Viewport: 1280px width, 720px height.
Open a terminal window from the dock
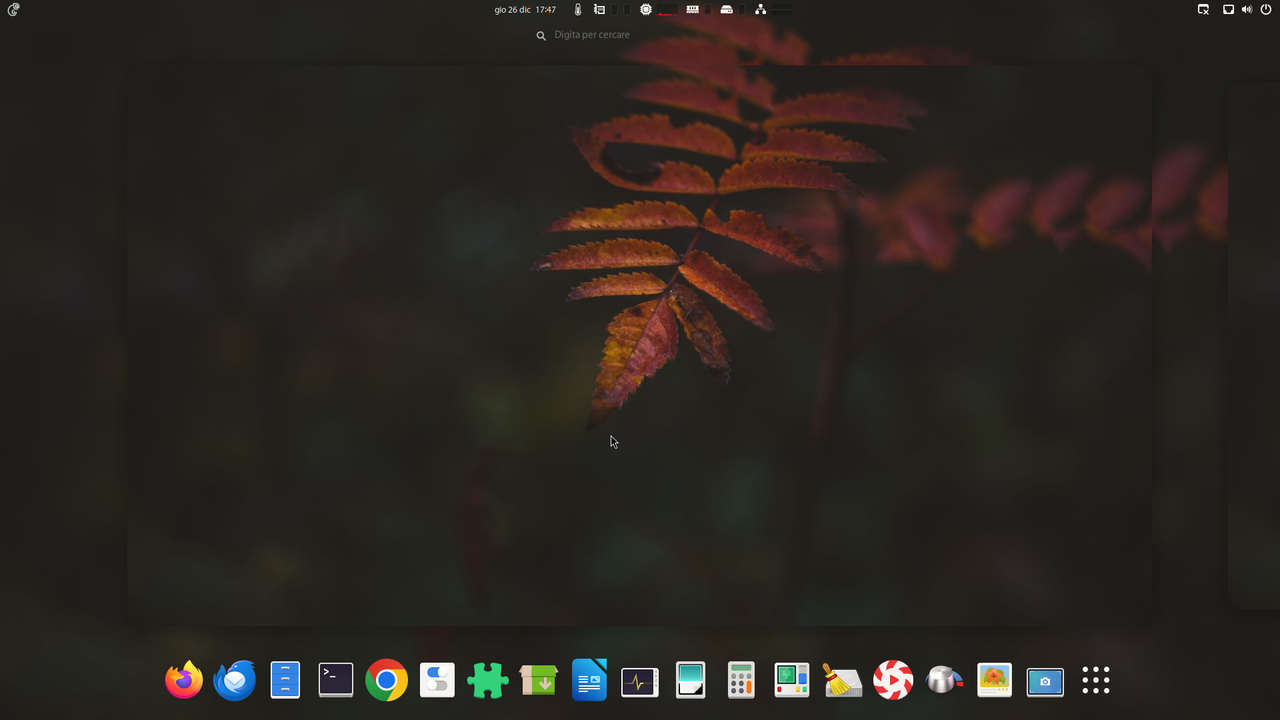point(335,680)
